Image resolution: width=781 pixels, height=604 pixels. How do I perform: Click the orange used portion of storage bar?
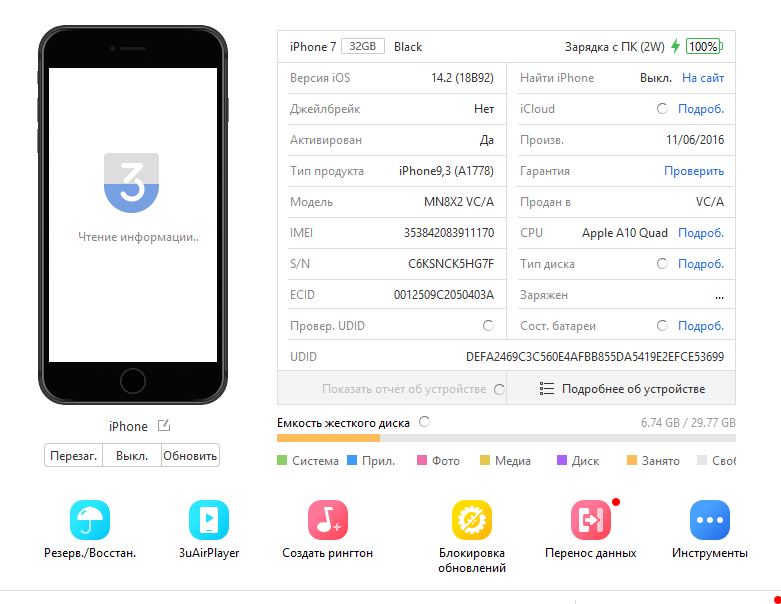tap(328, 438)
